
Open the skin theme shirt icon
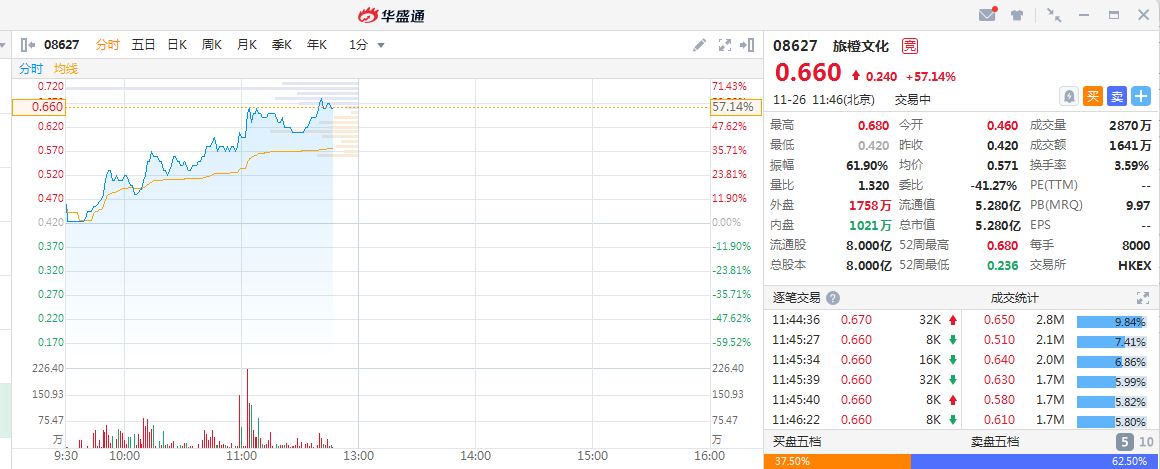point(1017,15)
